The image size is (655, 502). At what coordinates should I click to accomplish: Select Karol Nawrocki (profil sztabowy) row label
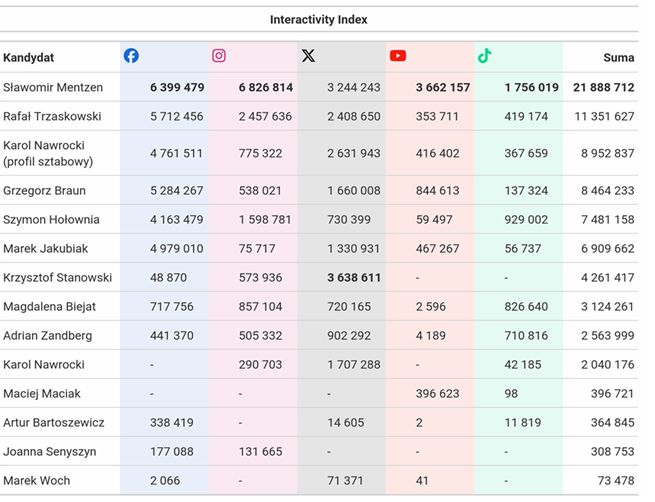pyautogui.click(x=48, y=153)
